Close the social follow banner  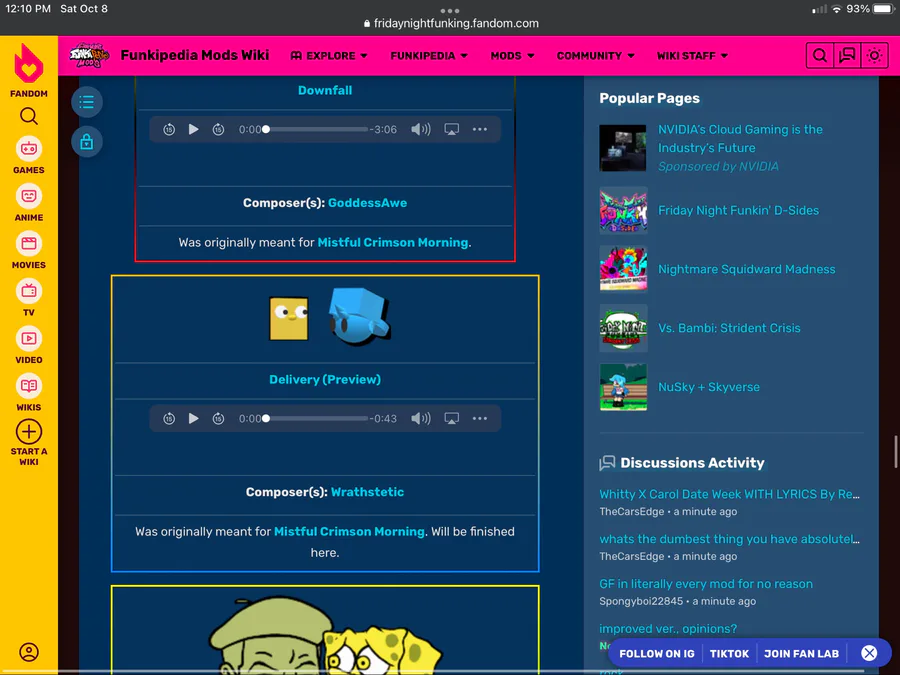click(x=870, y=653)
